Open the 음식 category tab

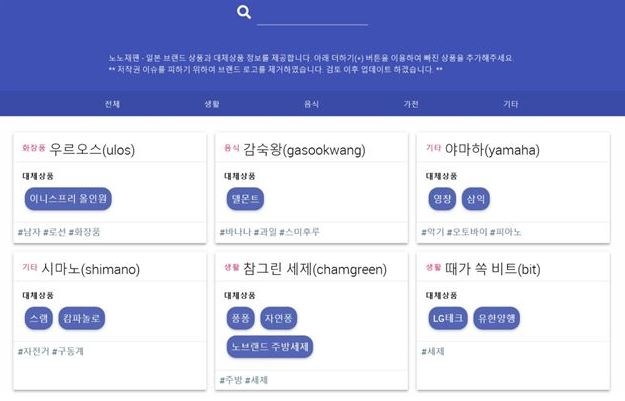(x=312, y=104)
